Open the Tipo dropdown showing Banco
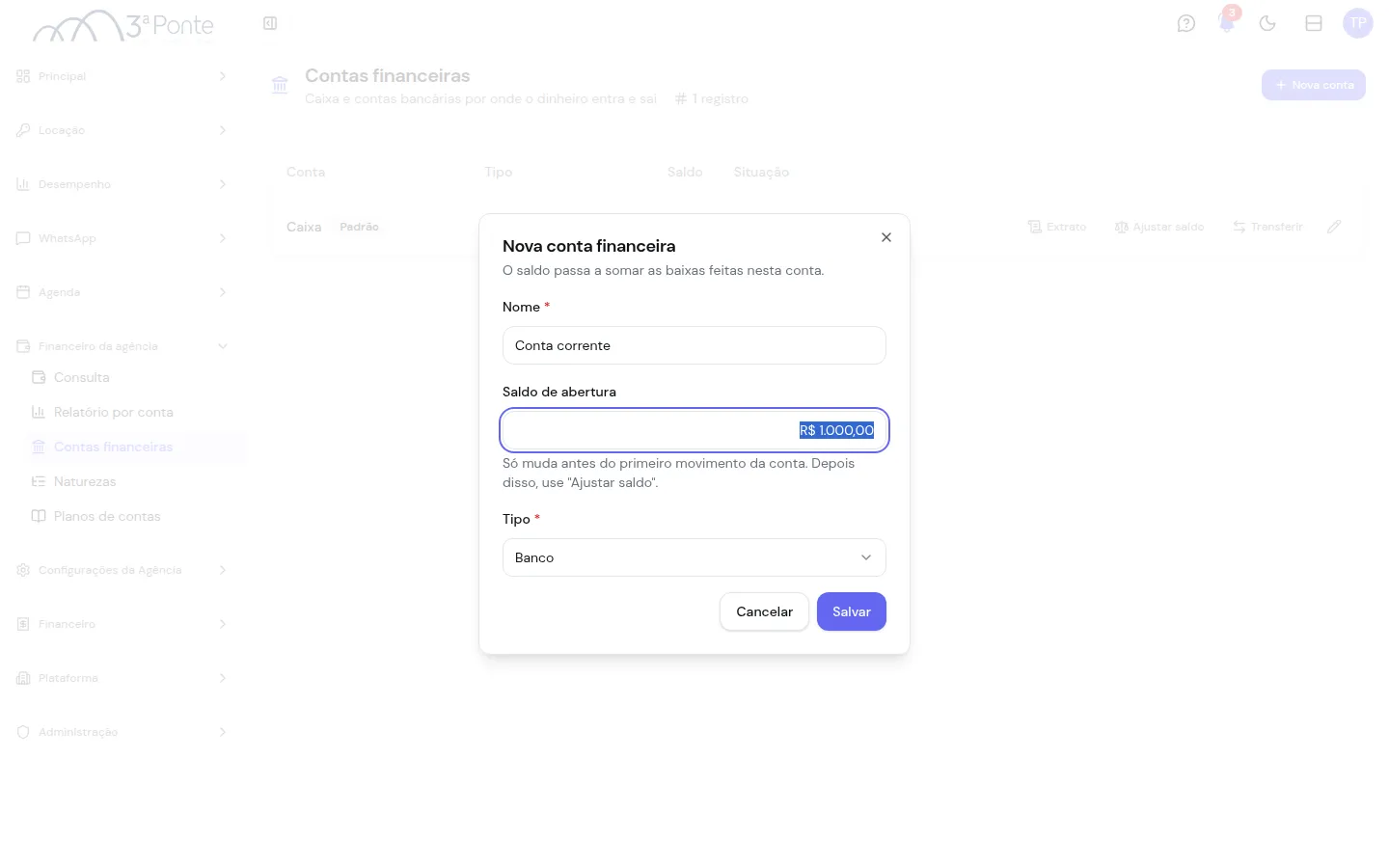Viewport: 1389px width, 868px height. click(x=694, y=557)
